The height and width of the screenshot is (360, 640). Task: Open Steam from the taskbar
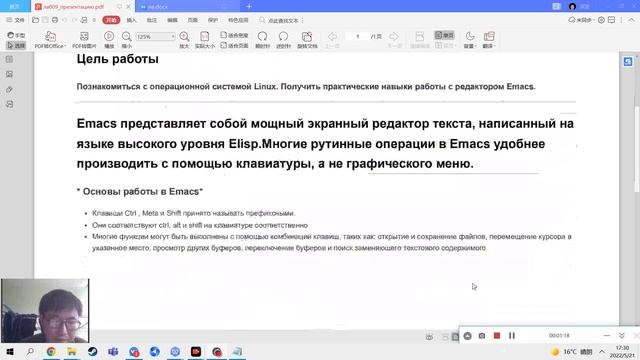point(93,351)
